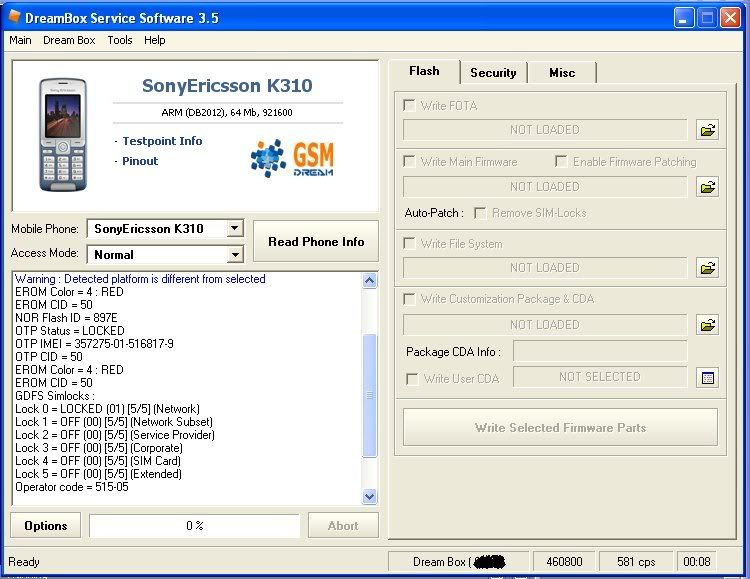The width and height of the screenshot is (750, 579).
Task: Check Write Customization Package & CDA
Action: [x=409, y=299]
